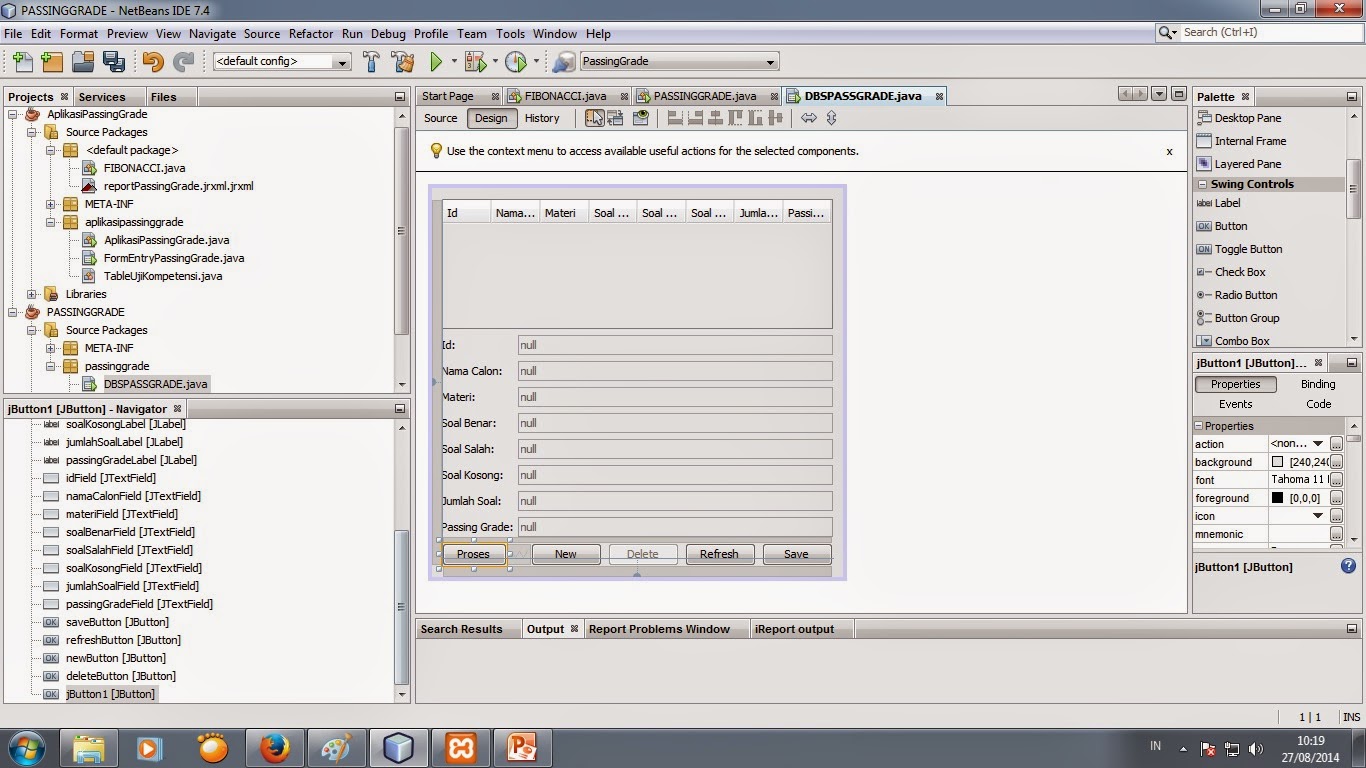
Task: Switch to Source view of the form
Action: (440, 118)
